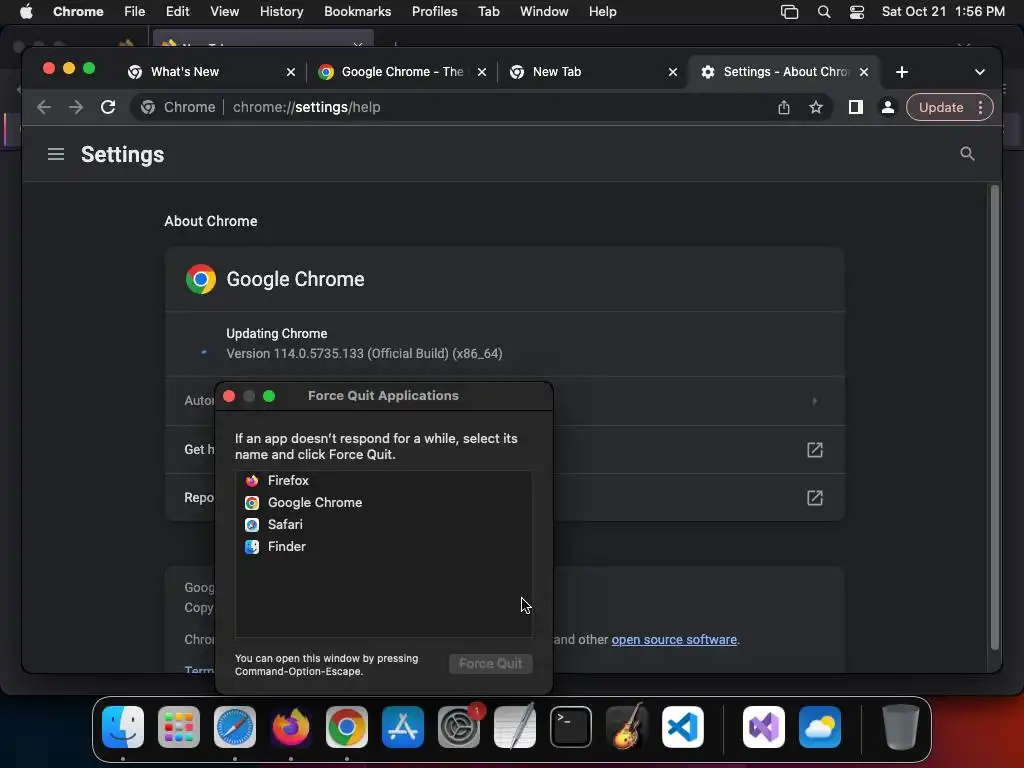This screenshot has height=768, width=1024.
Task: Open the Help menu
Action: (x=602, y=12)
